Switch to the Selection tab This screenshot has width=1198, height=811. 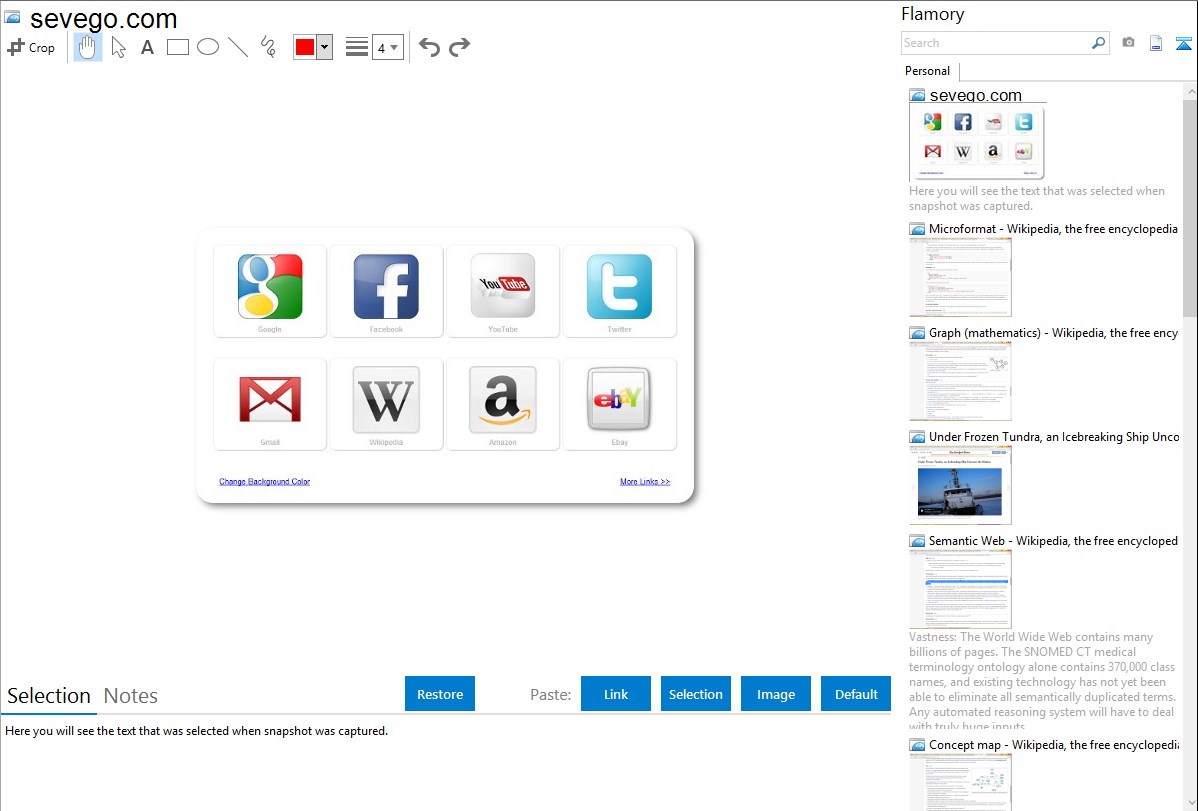tap(49, 696)
